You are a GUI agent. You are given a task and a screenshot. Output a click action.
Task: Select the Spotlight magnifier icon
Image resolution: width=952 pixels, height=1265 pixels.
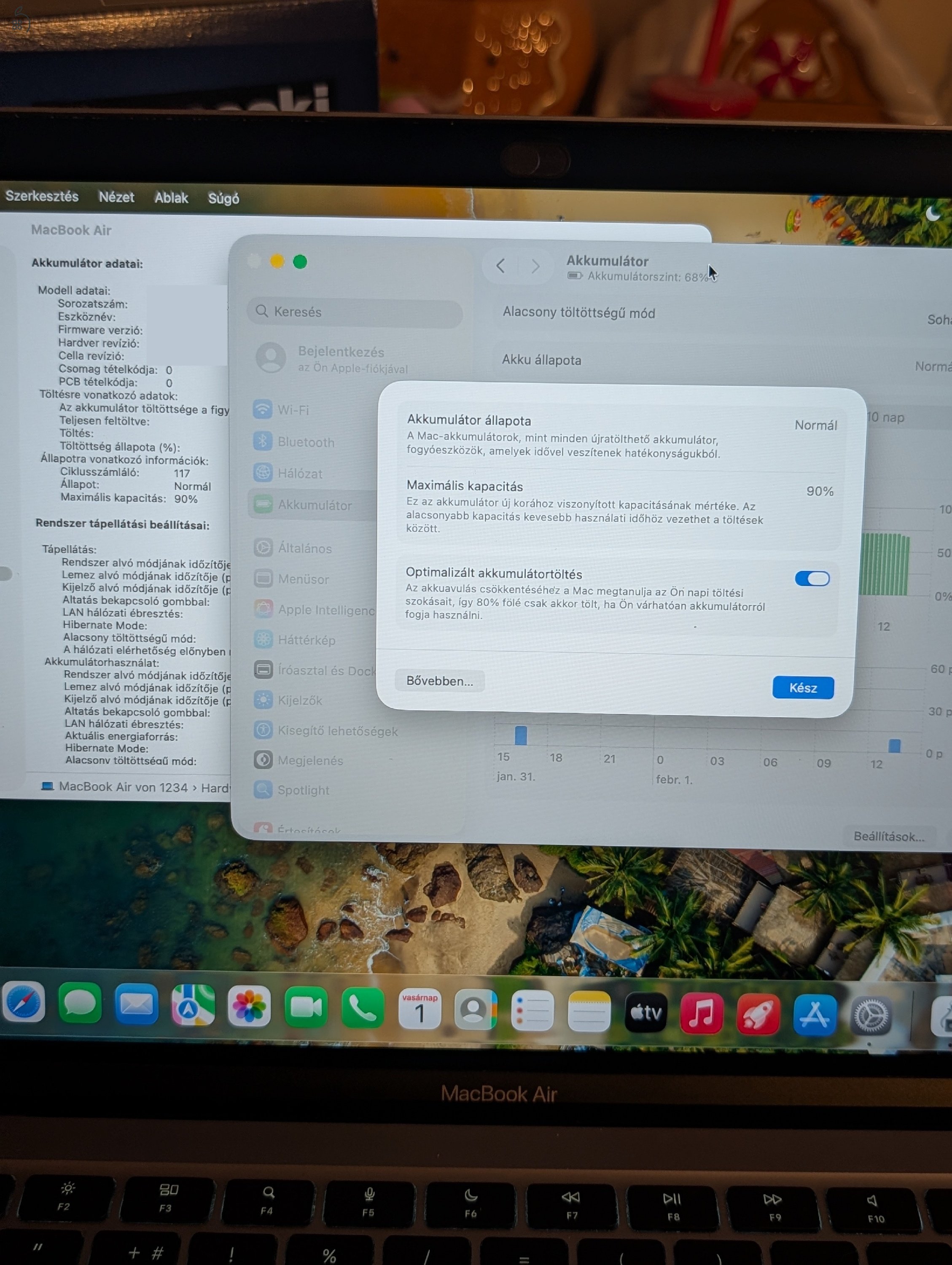point(263,790)
